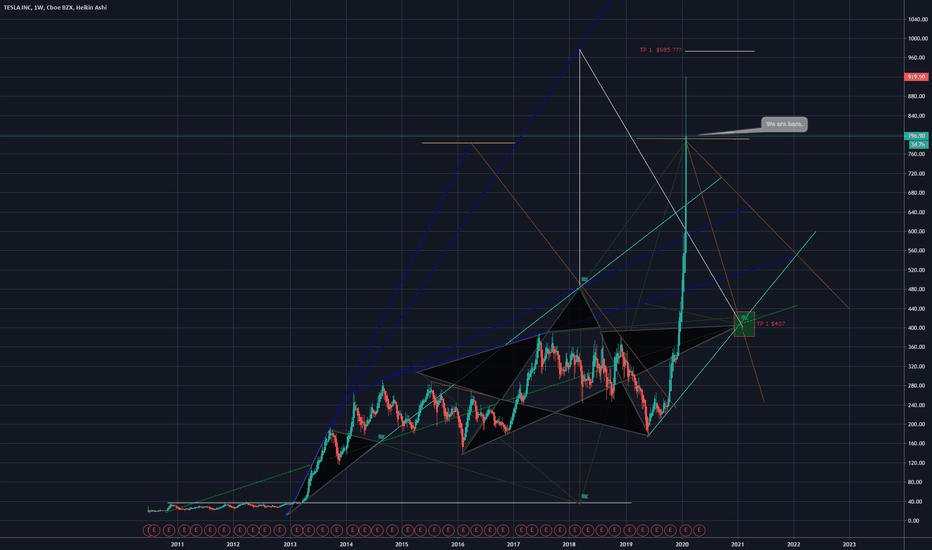
Task: Click the 'We are here.' callout bubble
Action: coord(784,124)
